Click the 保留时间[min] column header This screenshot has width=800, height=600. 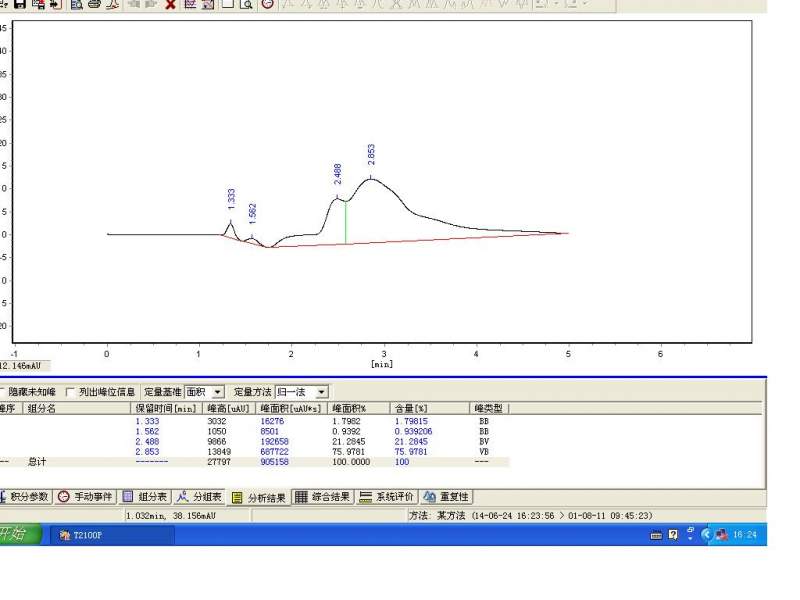(166, 408)
